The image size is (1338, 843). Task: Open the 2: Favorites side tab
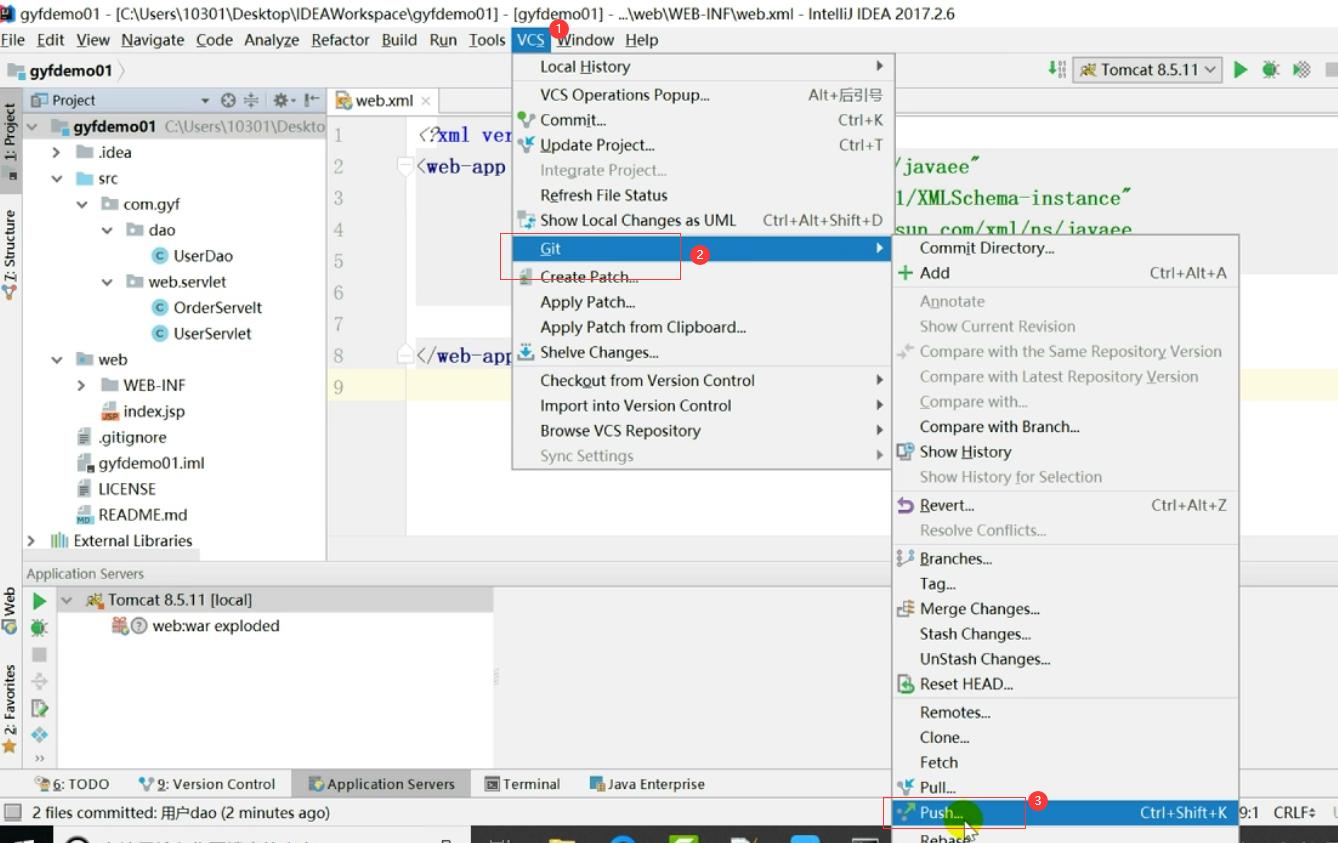[x=10, y=708]
